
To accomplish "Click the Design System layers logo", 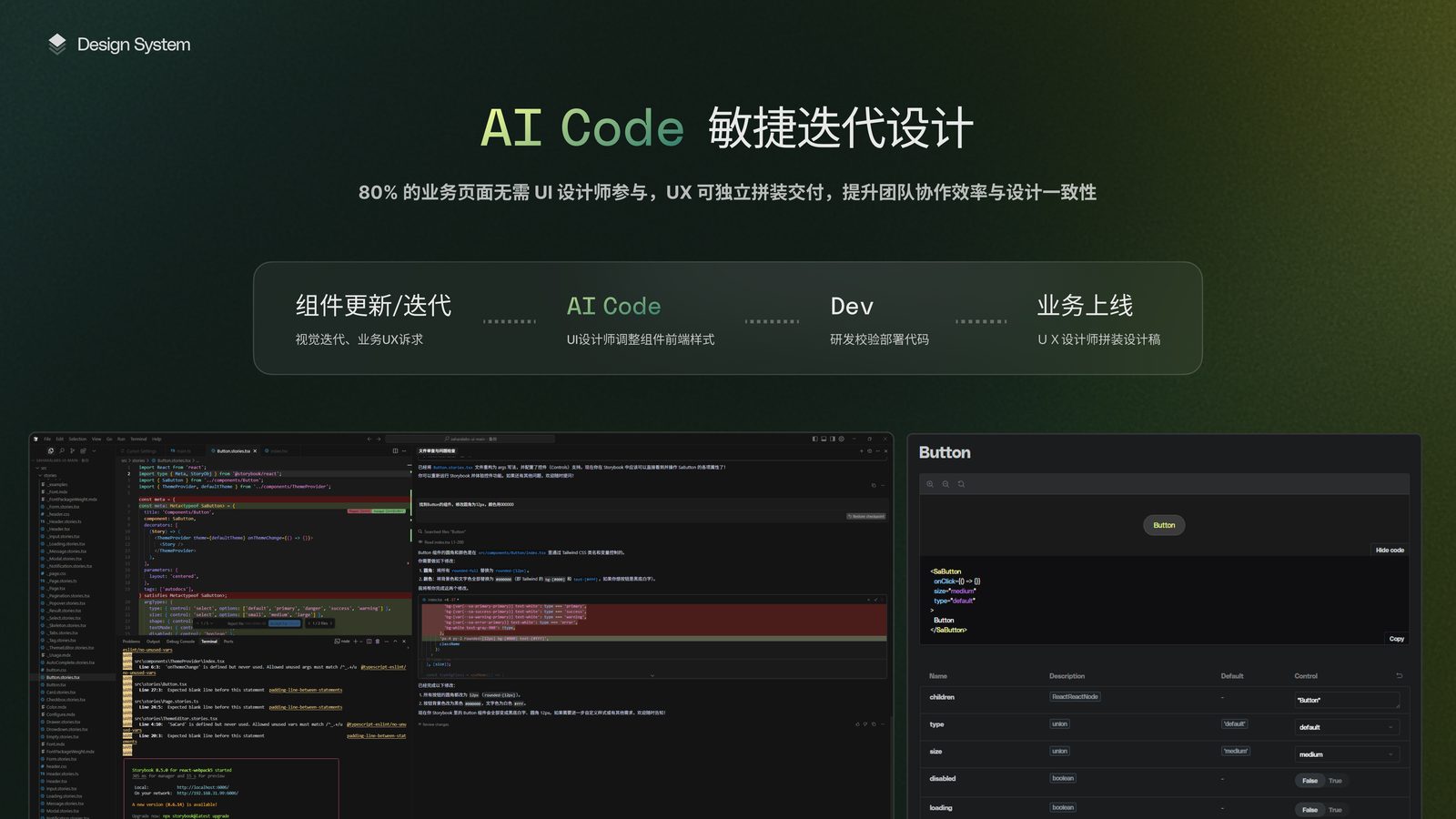I will [x=57, y=44].
